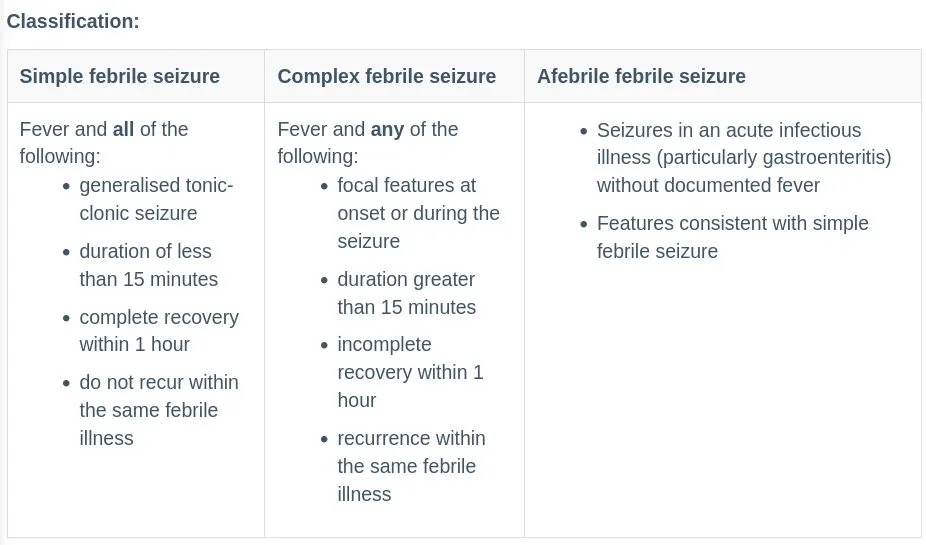Click the bold word "all"
The width and height of the screenshot is (926, 545).
123,129
